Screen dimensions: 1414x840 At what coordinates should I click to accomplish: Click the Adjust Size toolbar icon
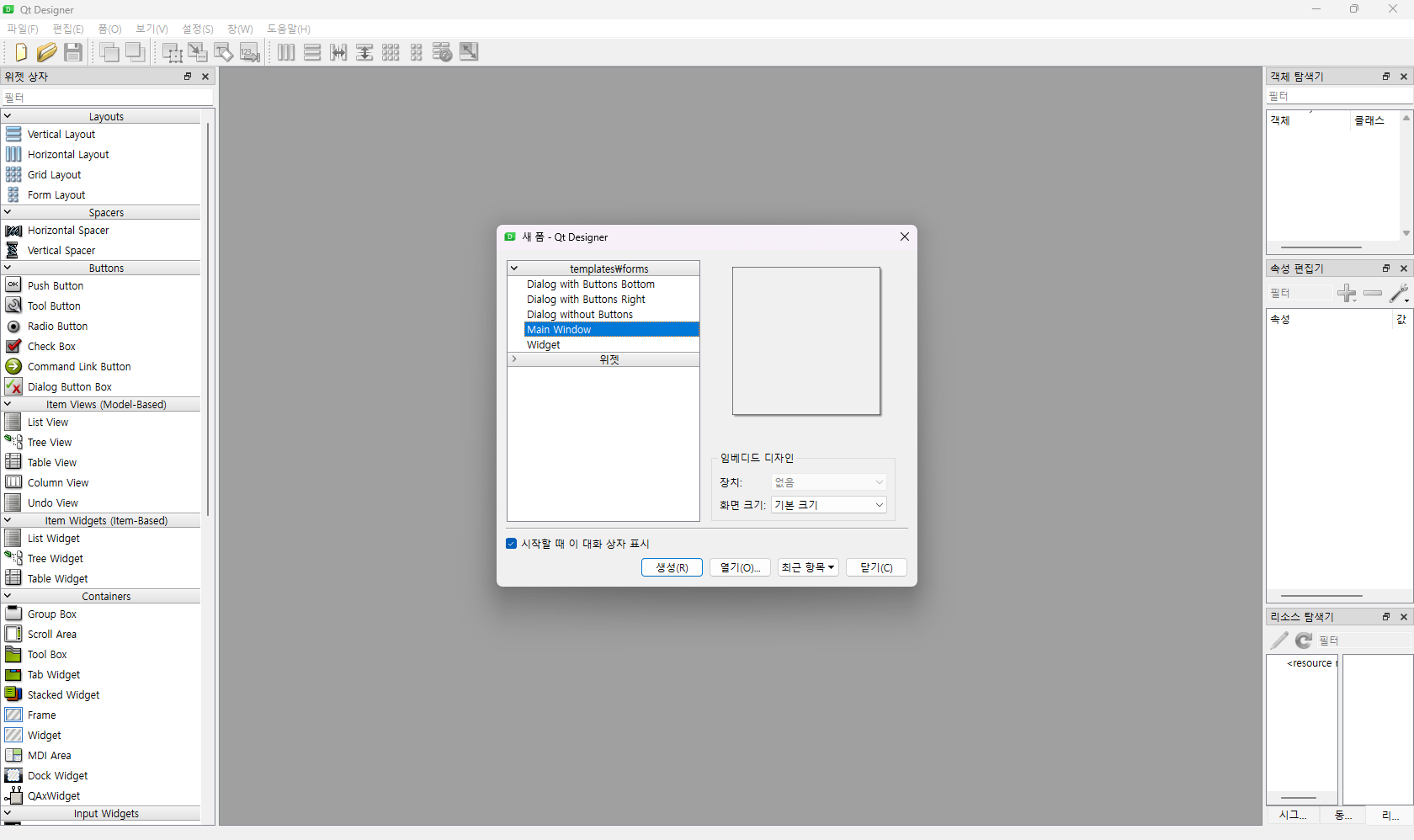469,52
